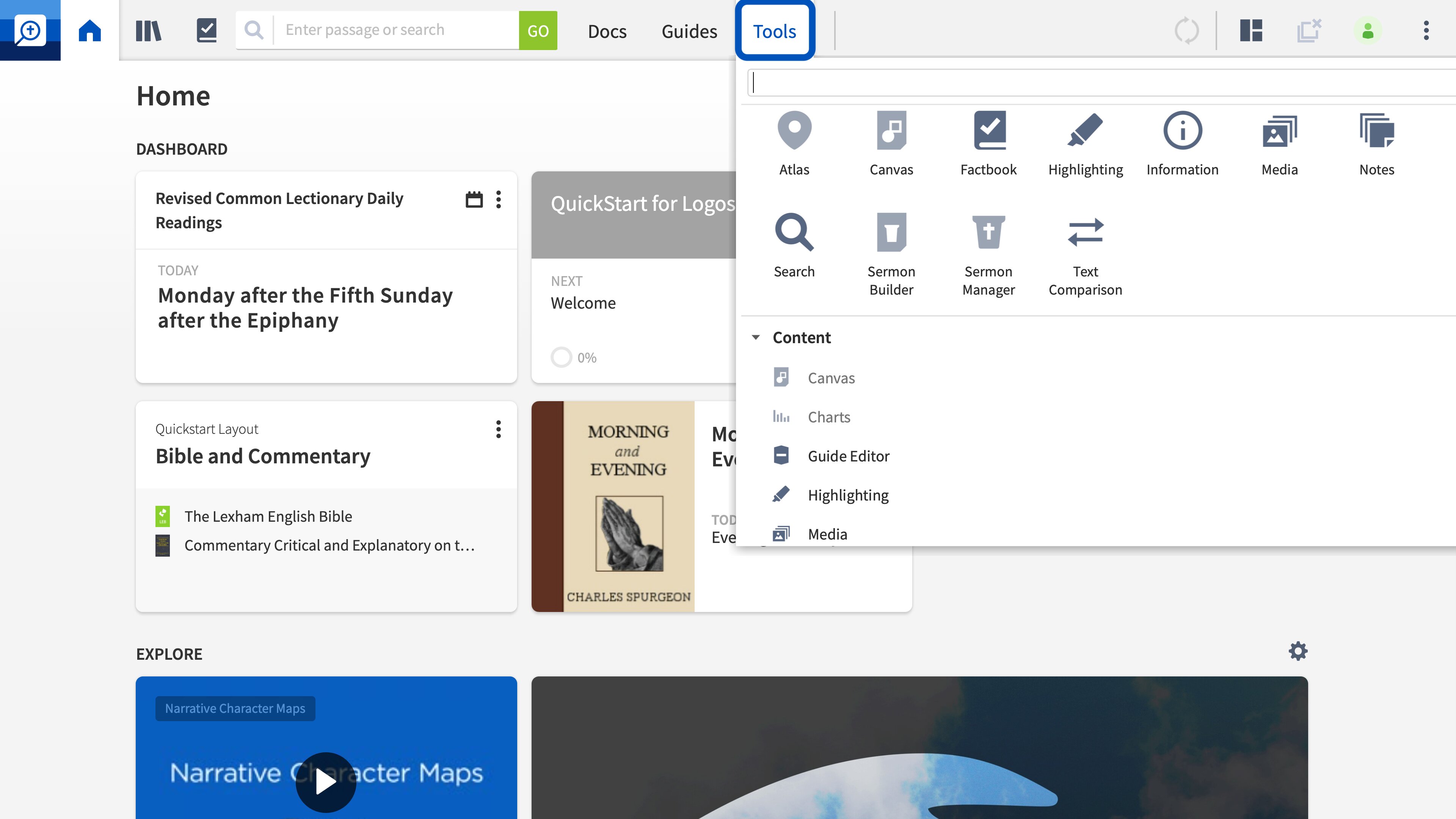Viewport: 1456px width, 819px height.
Task: Open Sermon Manager
Action: click(988, 254)
